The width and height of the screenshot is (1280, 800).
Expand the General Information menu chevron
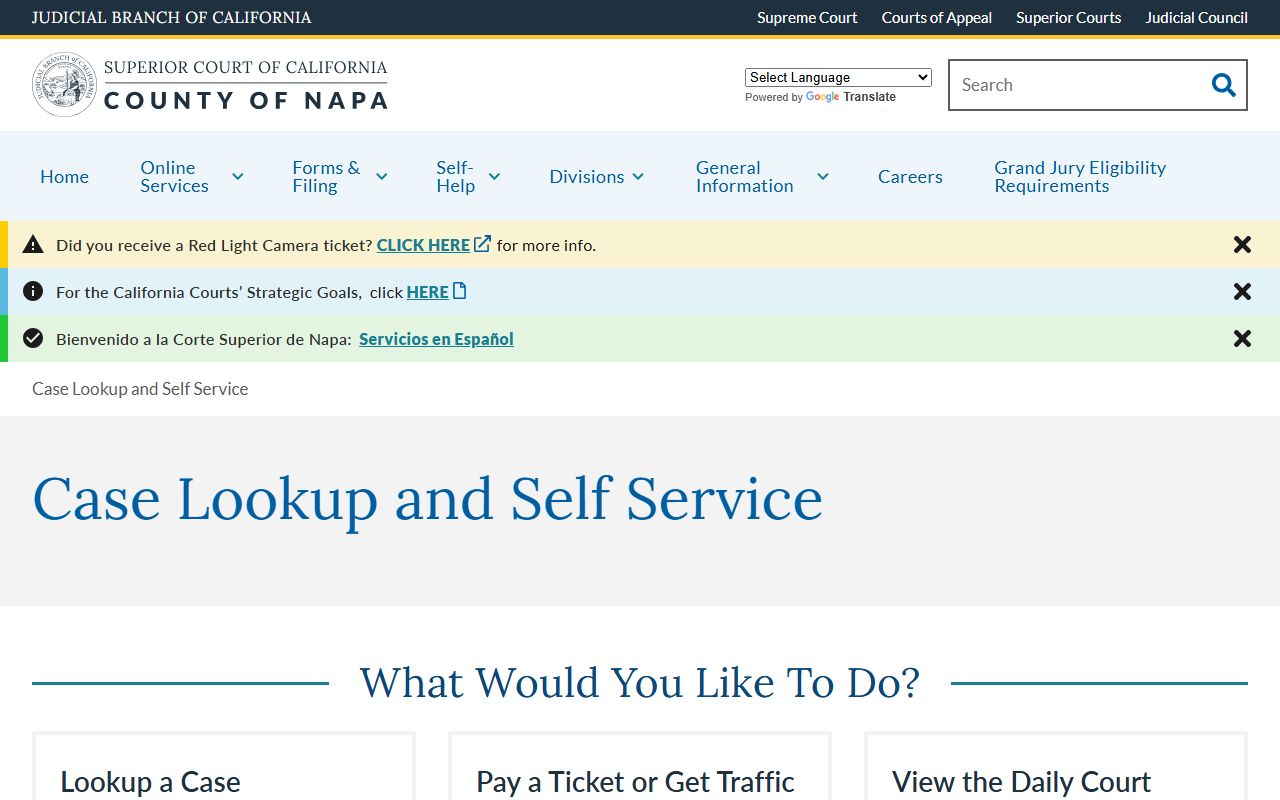pos(822,177)
